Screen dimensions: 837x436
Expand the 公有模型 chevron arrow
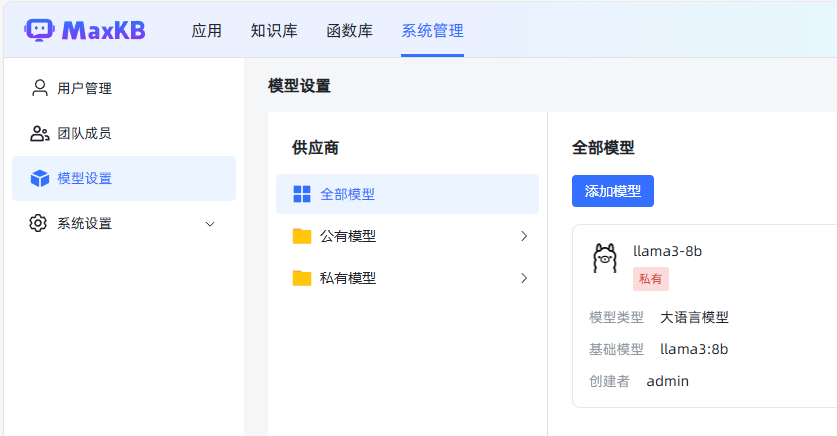[524, 236]
